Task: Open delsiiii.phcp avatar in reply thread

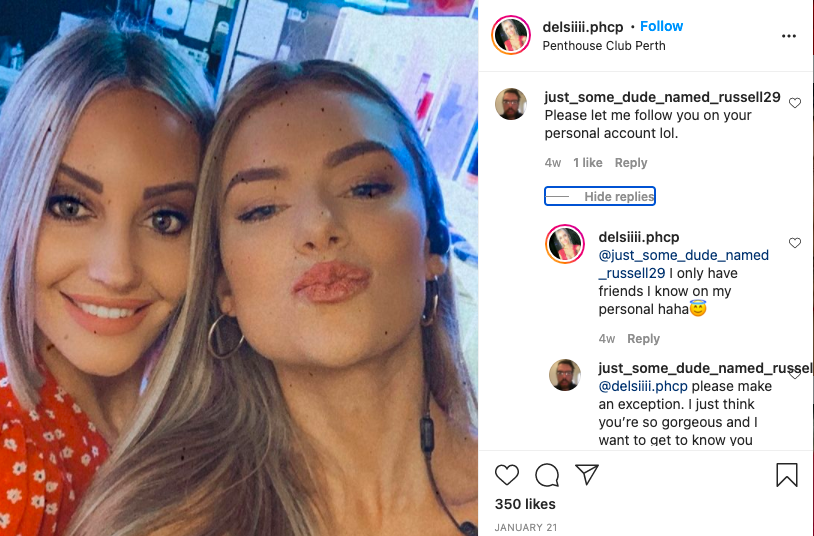Action: (565, 244)
